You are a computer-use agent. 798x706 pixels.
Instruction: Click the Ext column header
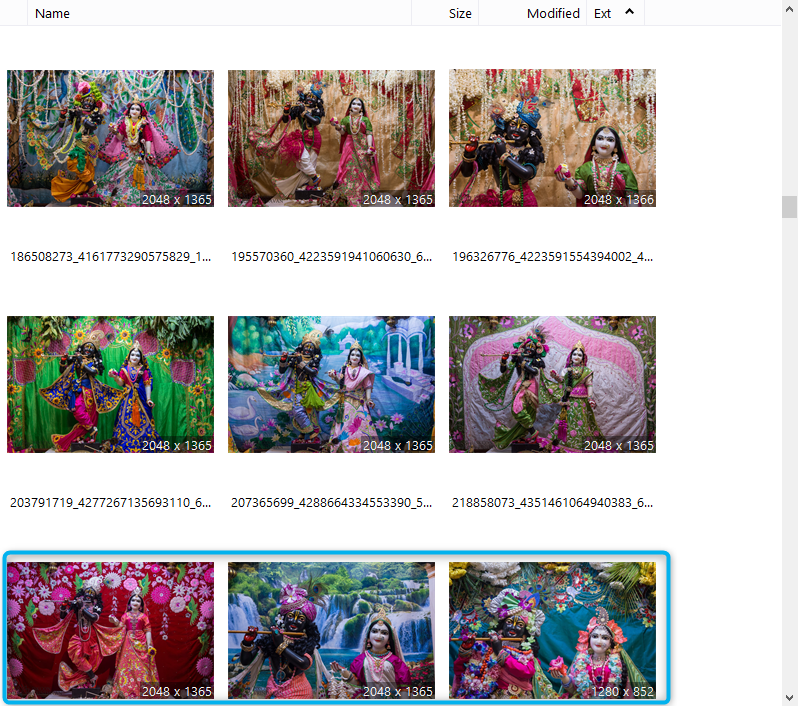602,13
